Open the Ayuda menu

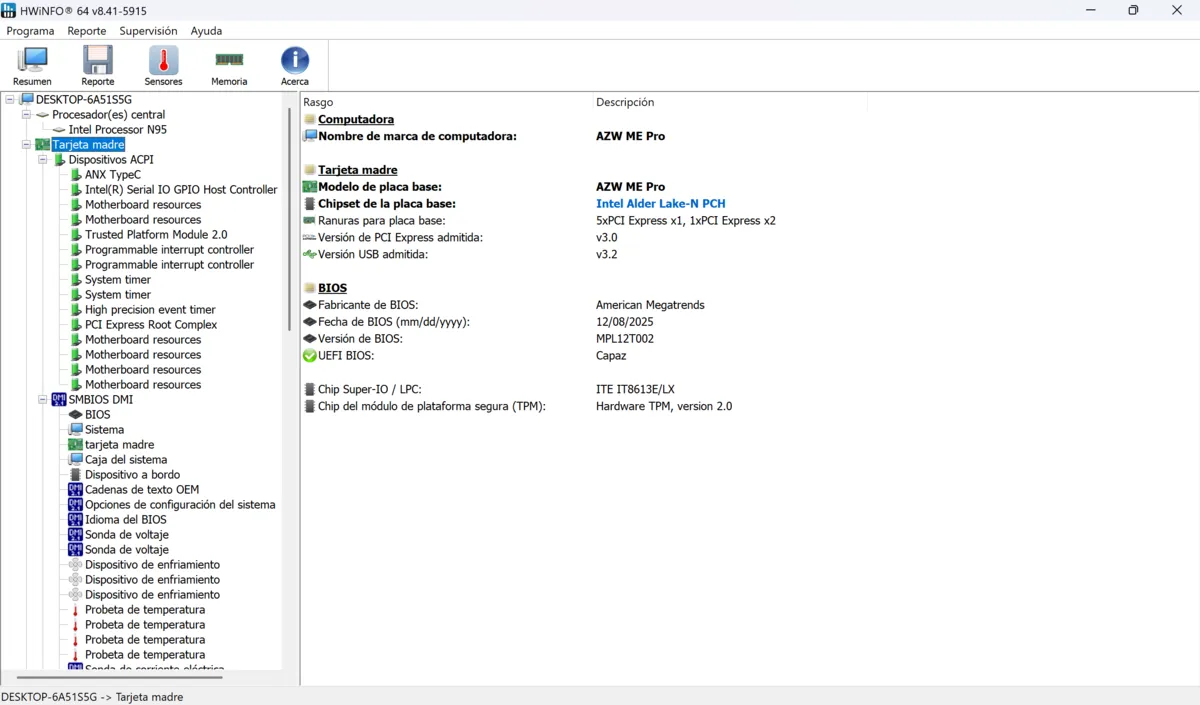coord(206,31)
